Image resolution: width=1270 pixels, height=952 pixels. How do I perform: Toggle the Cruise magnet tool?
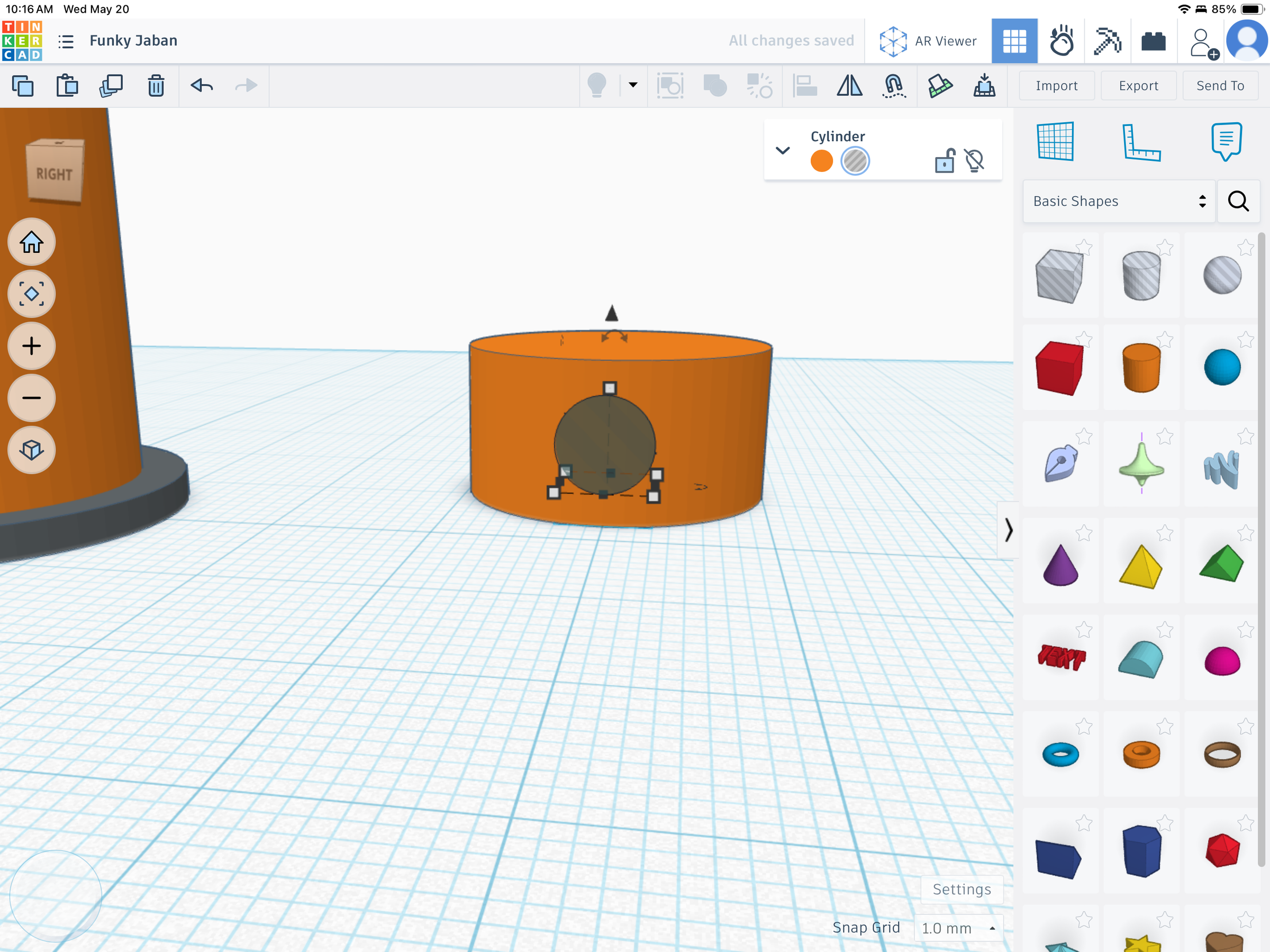pos(894,86)
